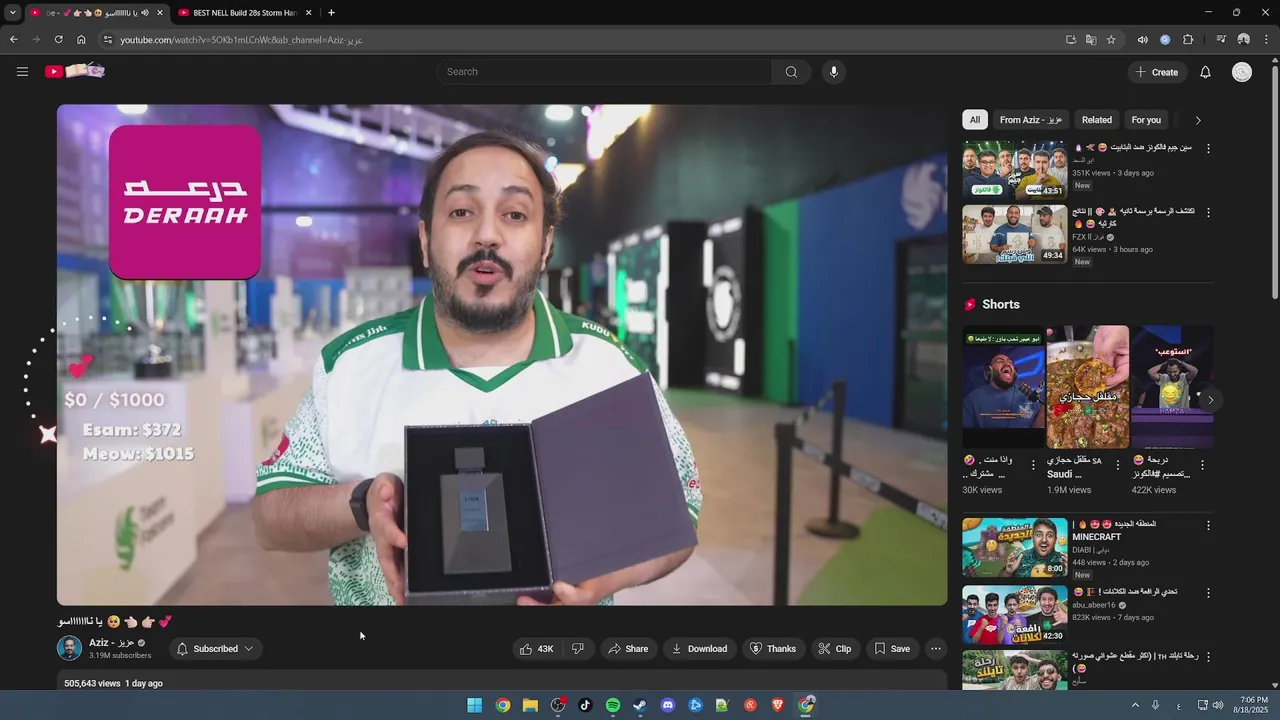Viewport: 1280px width, 720px height.
Task: Switch to BEST NELL Build browser tab
Action: pos(245,13)
